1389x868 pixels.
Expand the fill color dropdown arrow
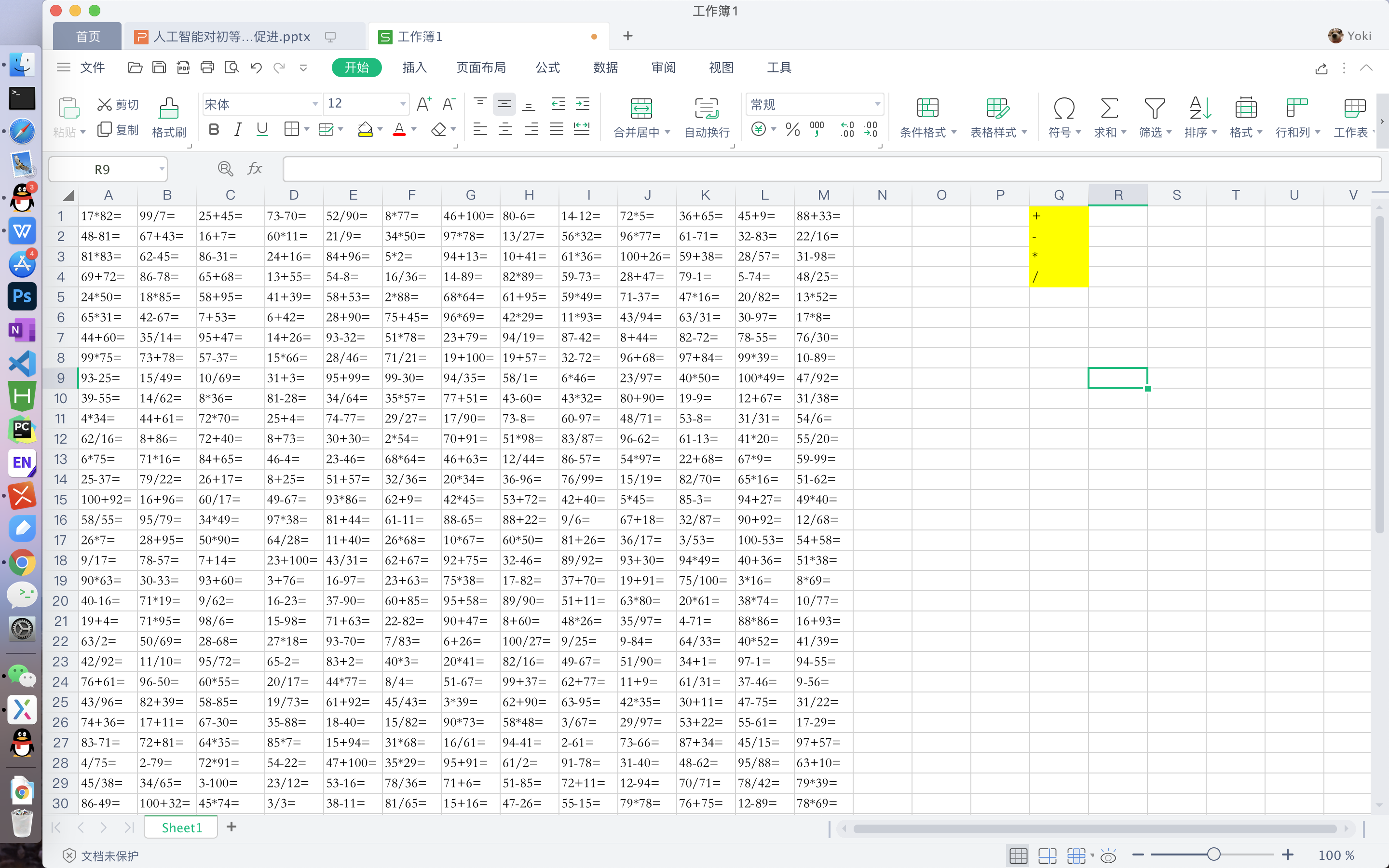380,130
